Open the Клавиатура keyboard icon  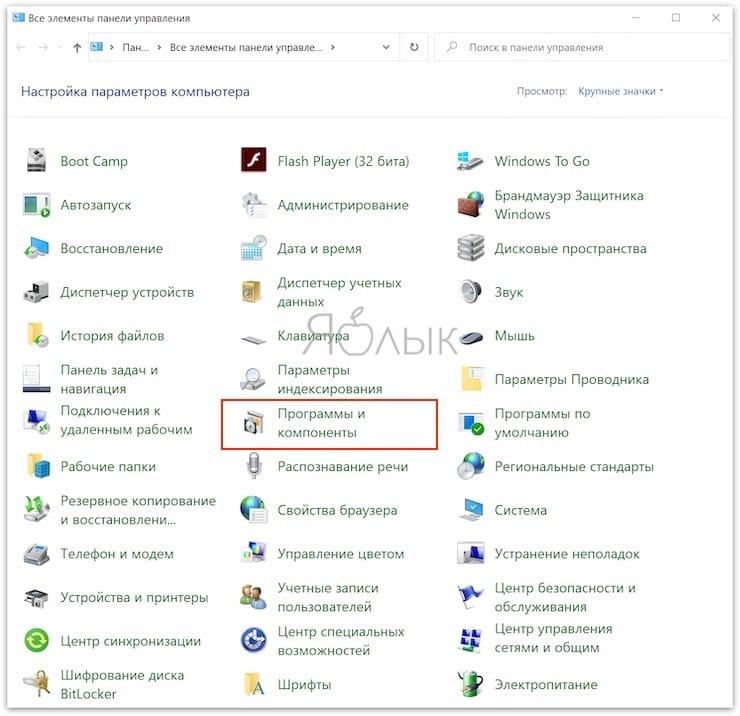[253, 339]
